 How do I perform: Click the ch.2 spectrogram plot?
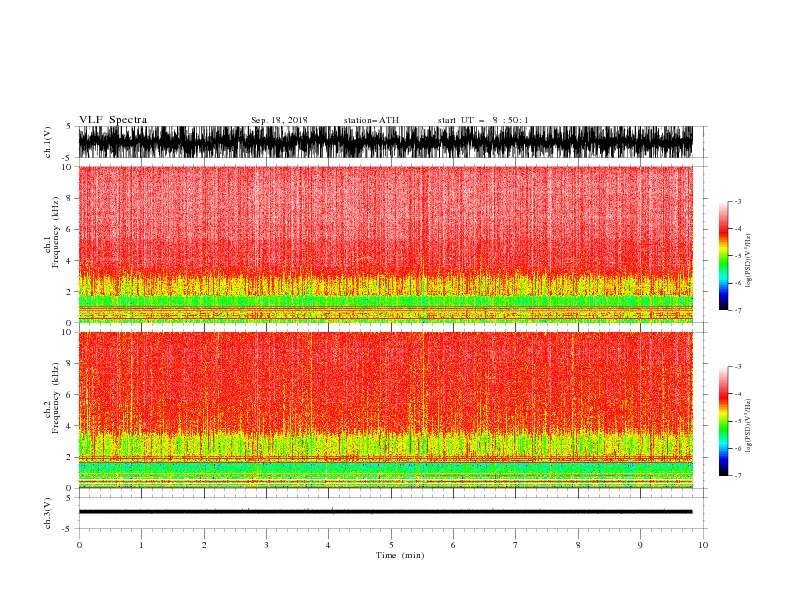point(385,410)
